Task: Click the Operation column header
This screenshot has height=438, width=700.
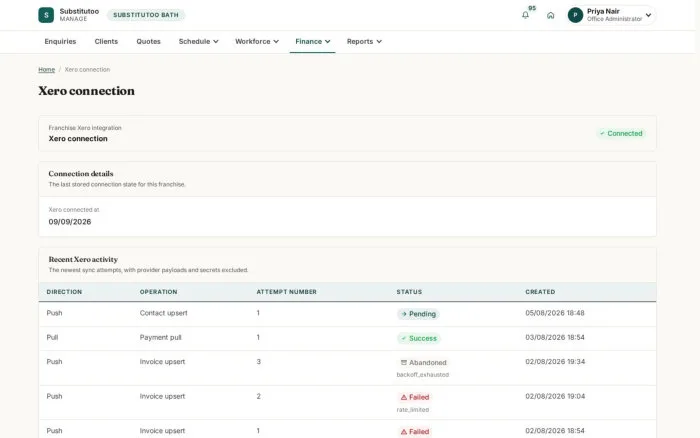Action: (158, 292)
